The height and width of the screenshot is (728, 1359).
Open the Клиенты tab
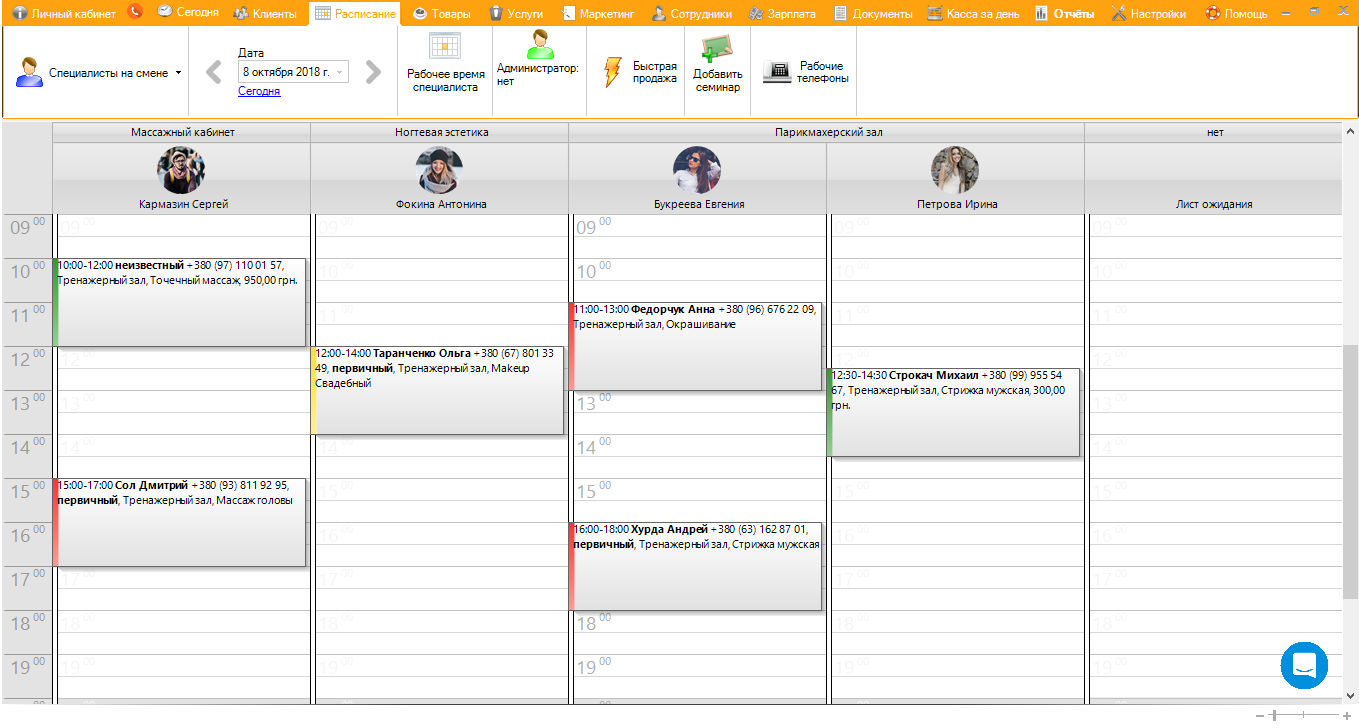tap(265, 14)
